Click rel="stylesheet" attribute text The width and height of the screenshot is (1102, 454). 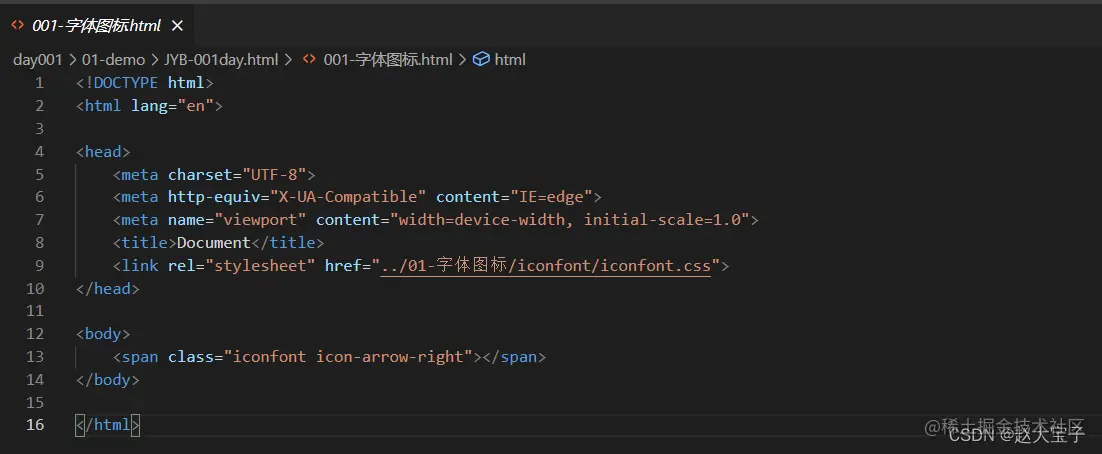[242, 266]
